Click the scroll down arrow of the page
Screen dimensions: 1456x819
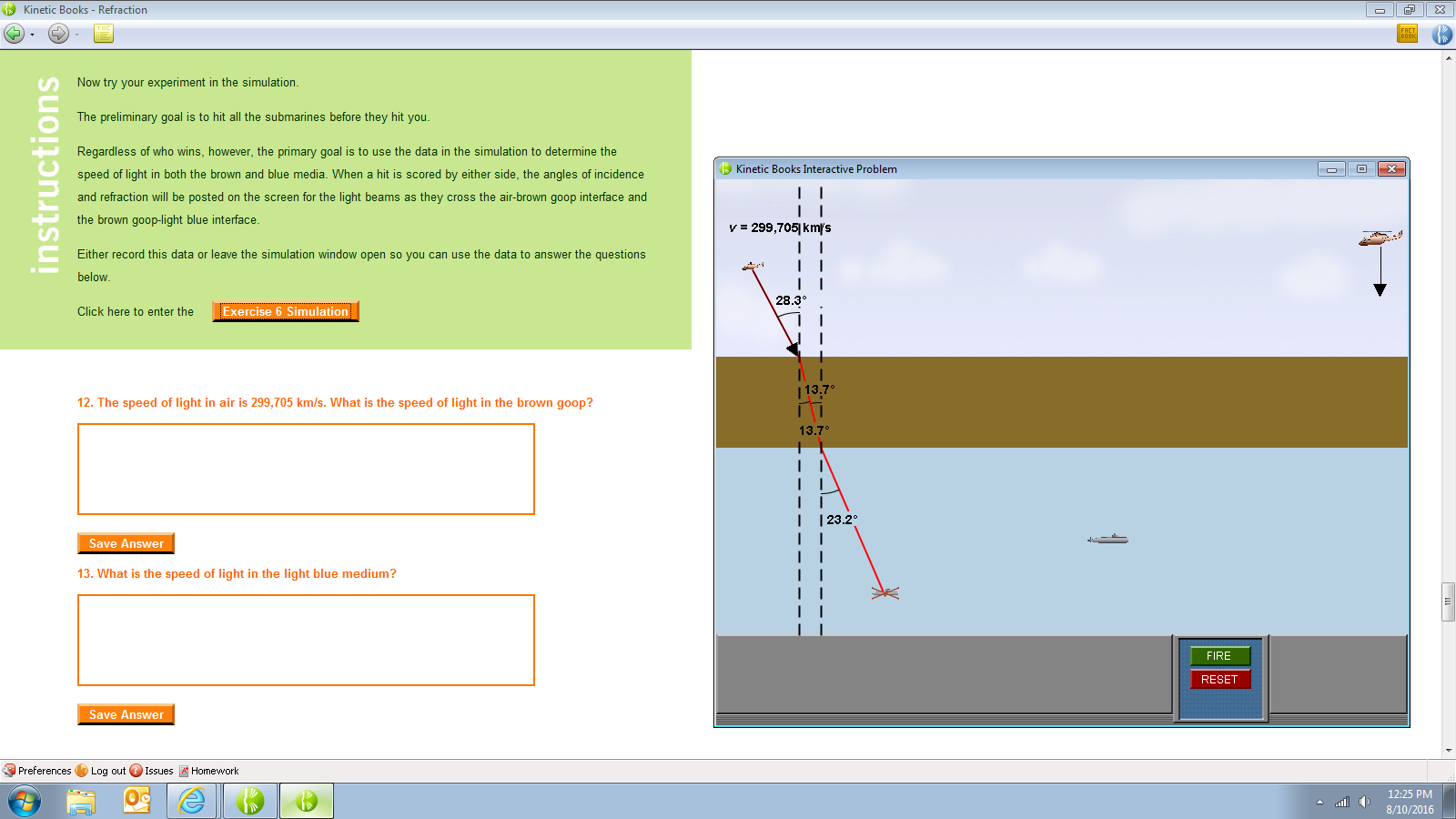pyautogui.click(x=1449, y=751)
